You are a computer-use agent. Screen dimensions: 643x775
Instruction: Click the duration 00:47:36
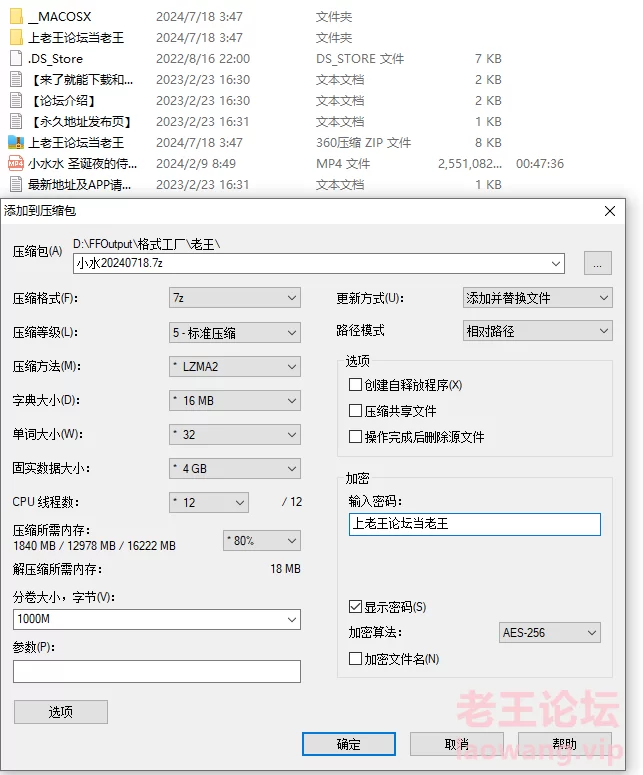pyautogui.click(x=540, y=164)
